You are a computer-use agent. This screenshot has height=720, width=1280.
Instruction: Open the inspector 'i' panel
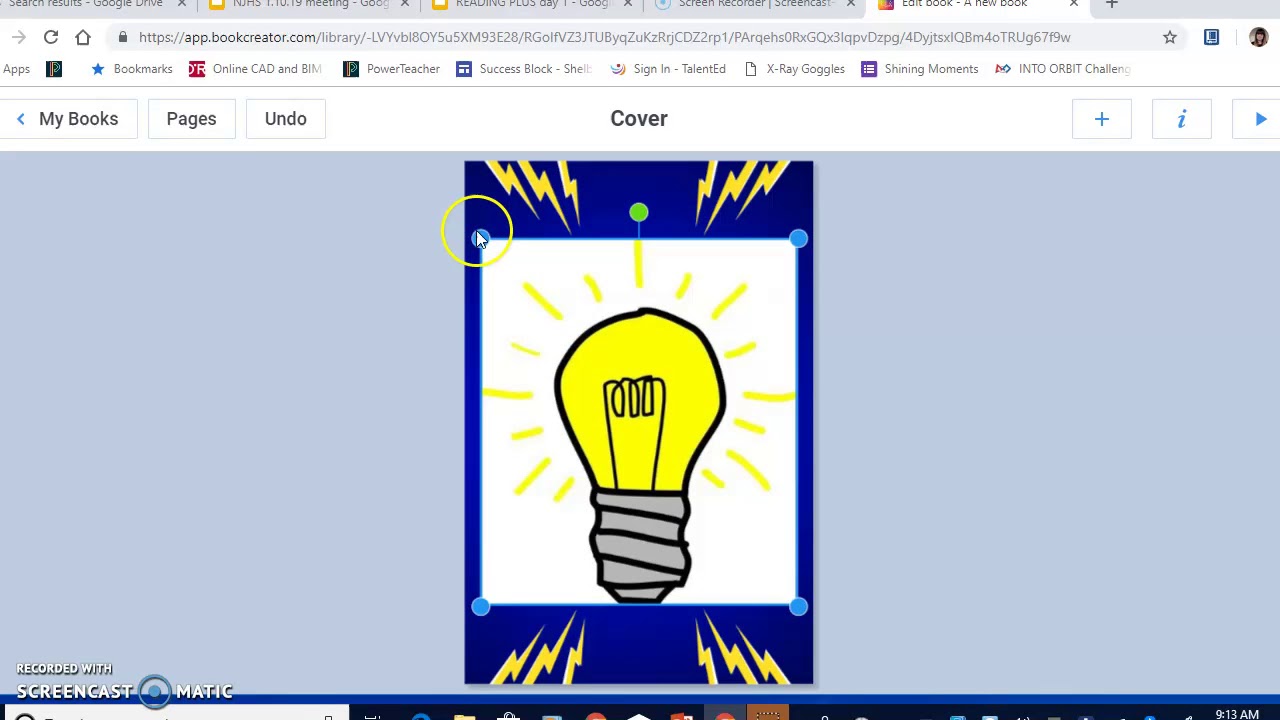pyautogui.click(x=1181, y=119)
